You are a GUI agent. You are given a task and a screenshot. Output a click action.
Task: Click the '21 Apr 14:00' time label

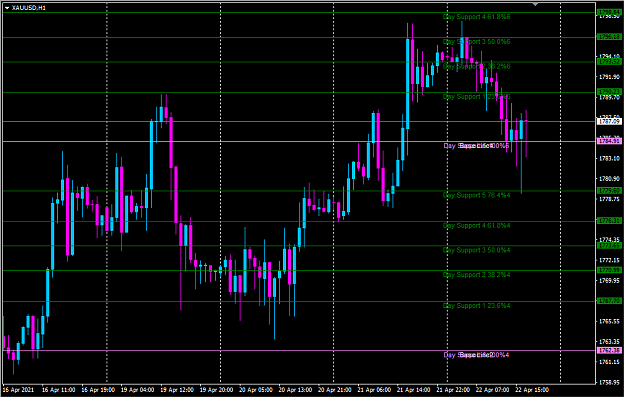click(414, 390)
